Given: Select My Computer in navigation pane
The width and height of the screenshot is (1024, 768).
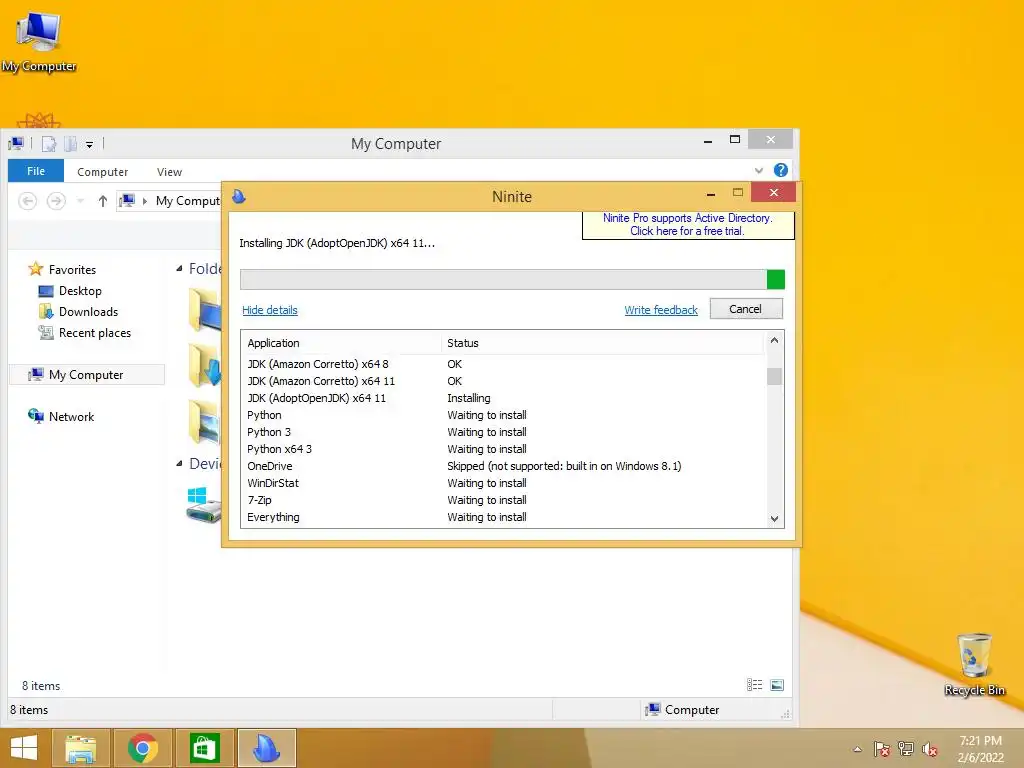Looking at the screenshot, I should pyautogui.click(x=86, y=374).
